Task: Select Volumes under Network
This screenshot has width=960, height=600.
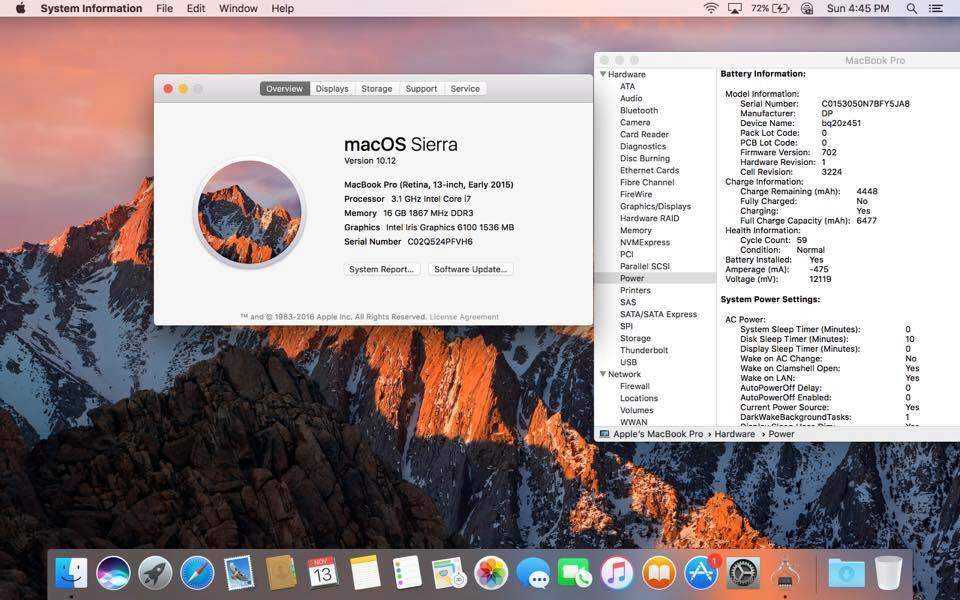Action: (x=637, y=410)
